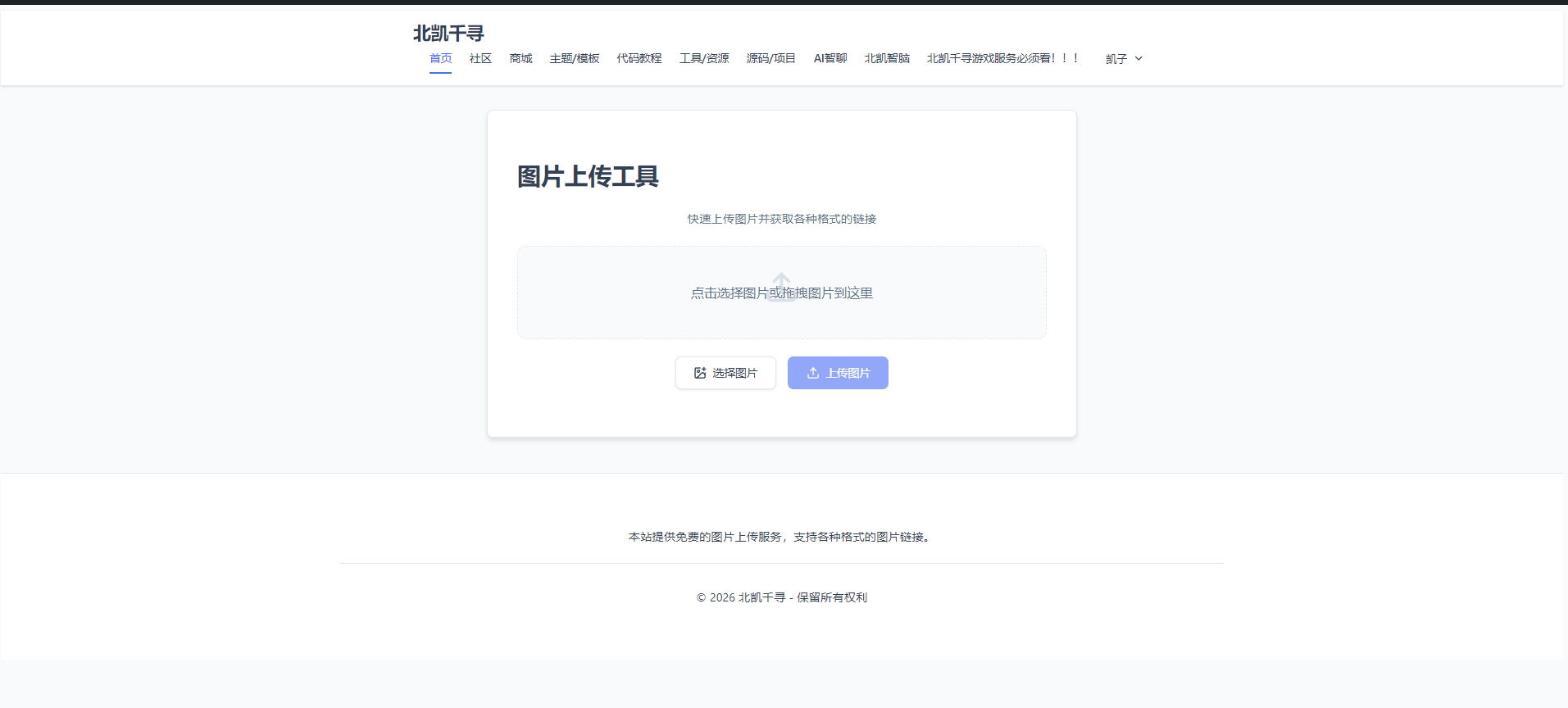Go to the 社区 page
The image size is (1568, 708).
coord(480,58)
